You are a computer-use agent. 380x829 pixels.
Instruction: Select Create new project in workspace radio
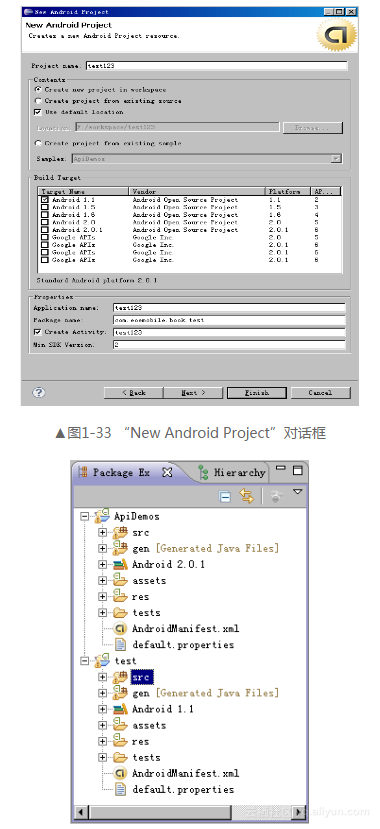(38, 90)
